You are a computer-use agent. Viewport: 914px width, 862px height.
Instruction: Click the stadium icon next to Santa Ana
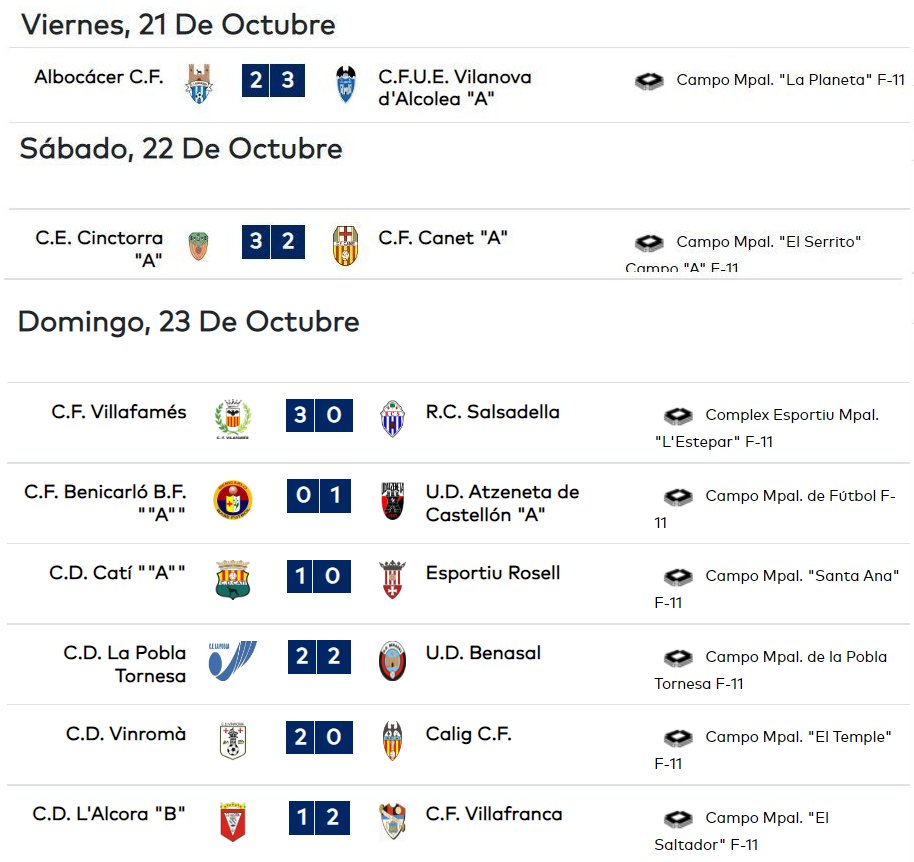[679, 576]
